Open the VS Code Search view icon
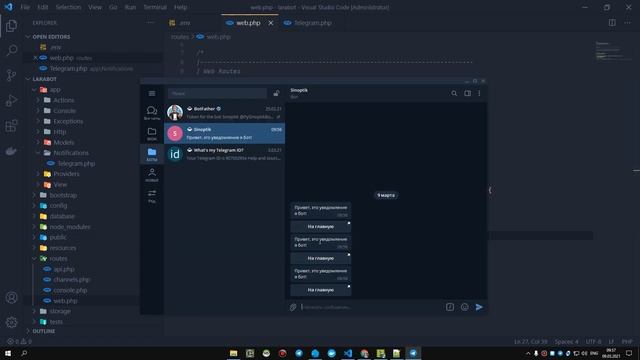This screenshot has width=640, height=360. pos(11,50)
